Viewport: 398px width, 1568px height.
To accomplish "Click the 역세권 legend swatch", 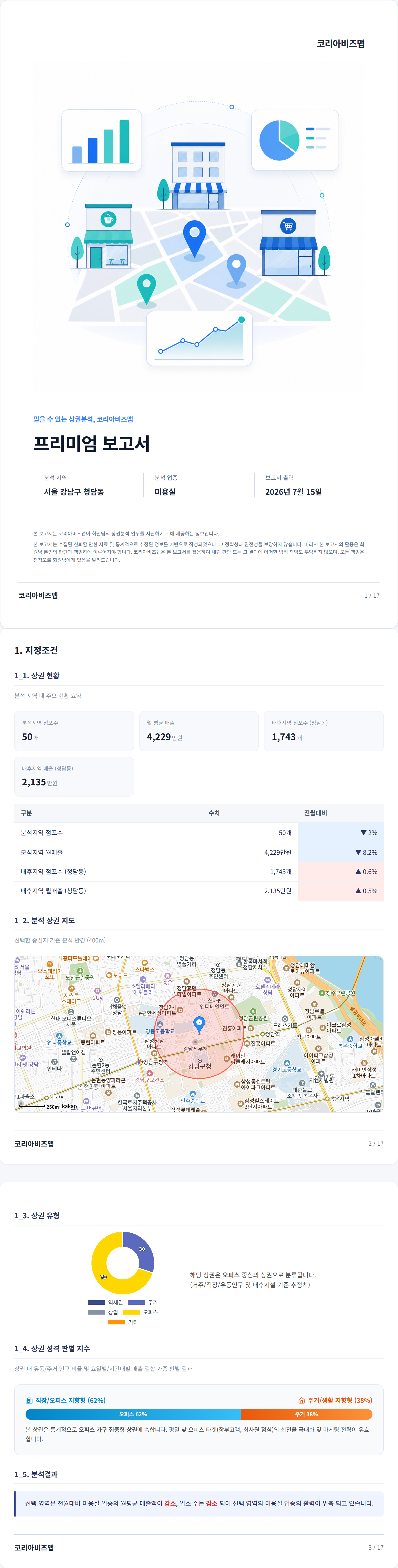I will click(96, 1303).
